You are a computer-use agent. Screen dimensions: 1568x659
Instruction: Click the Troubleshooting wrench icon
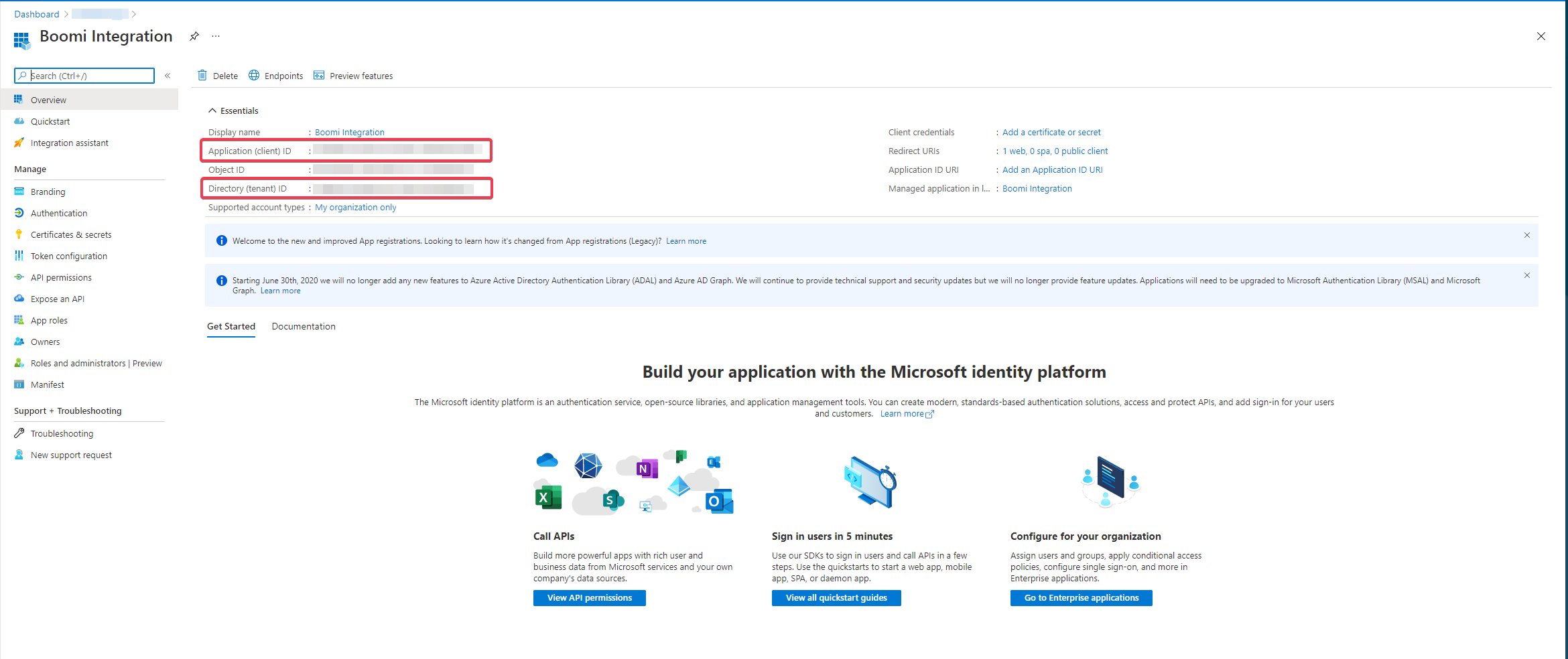(x=19, y=433)
